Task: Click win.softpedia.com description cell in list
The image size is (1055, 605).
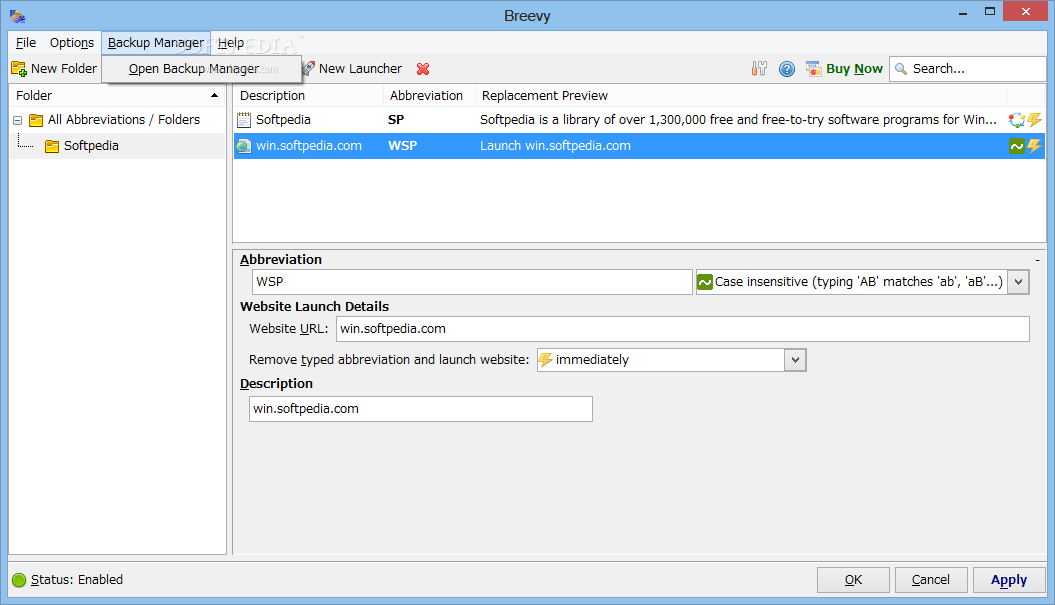Action: [309, 146]
